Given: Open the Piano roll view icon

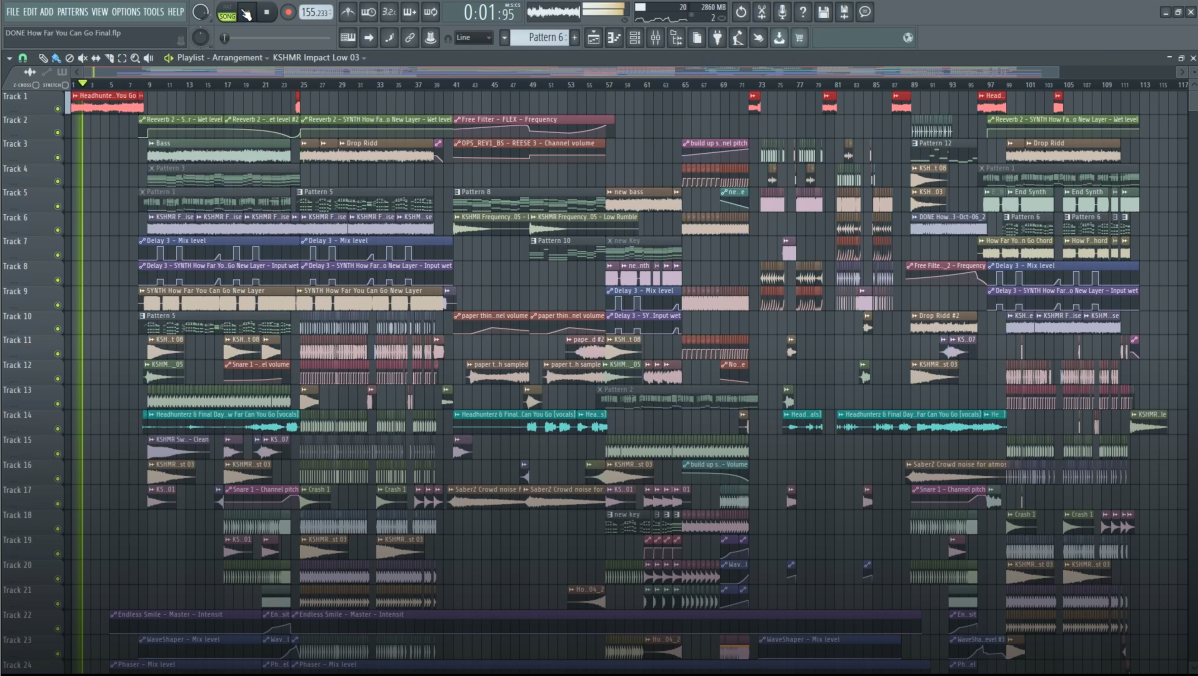Looking at the screenshot, I should 614,38.
